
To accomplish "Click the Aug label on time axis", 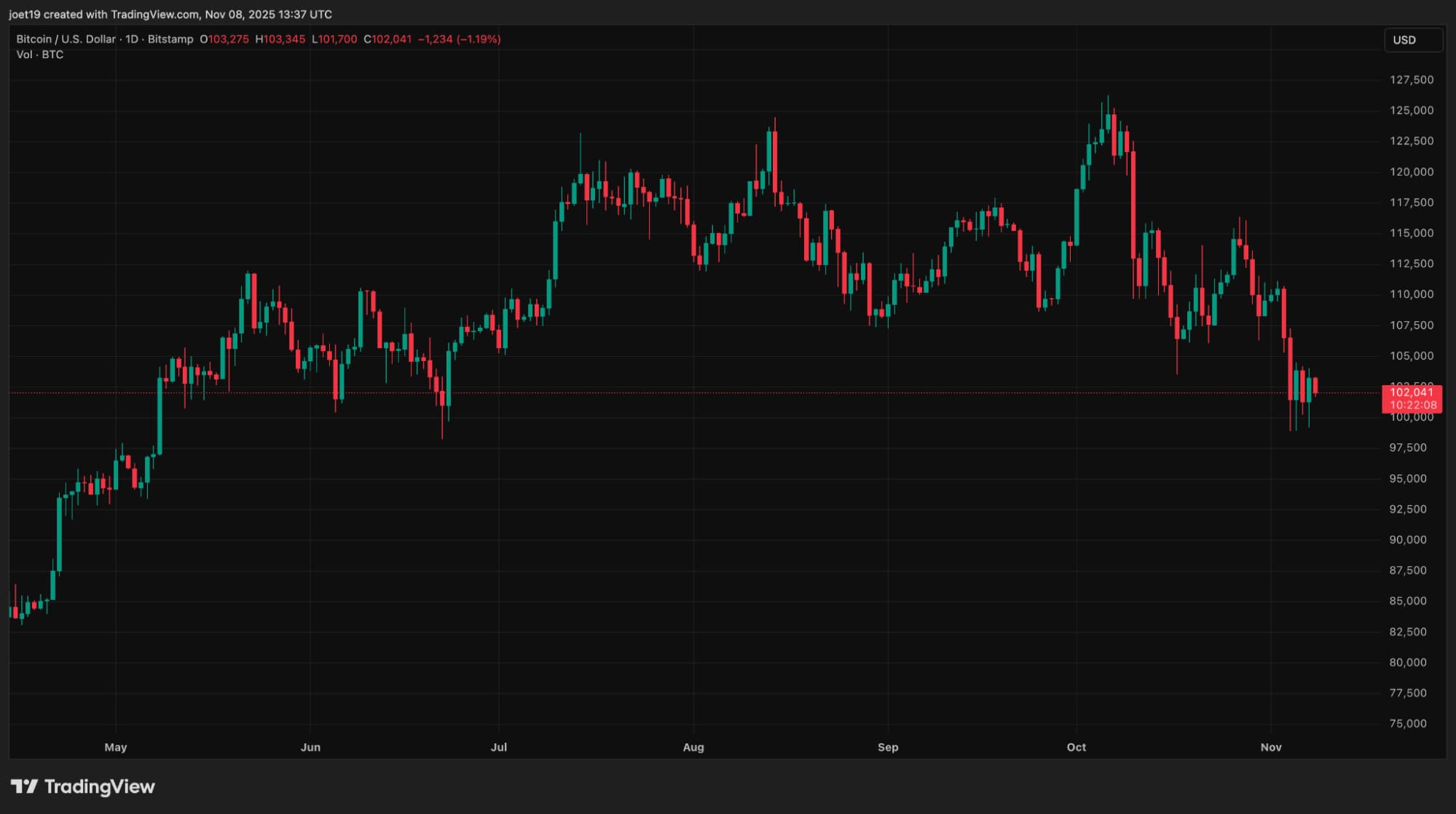I will pos(693,747).
